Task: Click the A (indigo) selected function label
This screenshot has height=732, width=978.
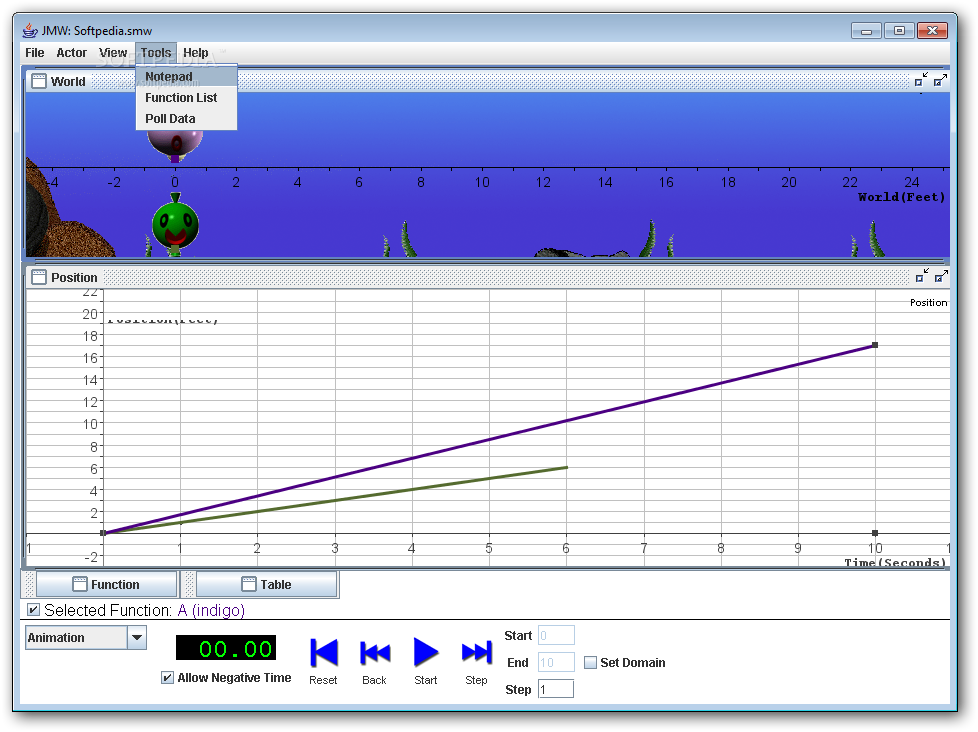Action: (211, 610)
